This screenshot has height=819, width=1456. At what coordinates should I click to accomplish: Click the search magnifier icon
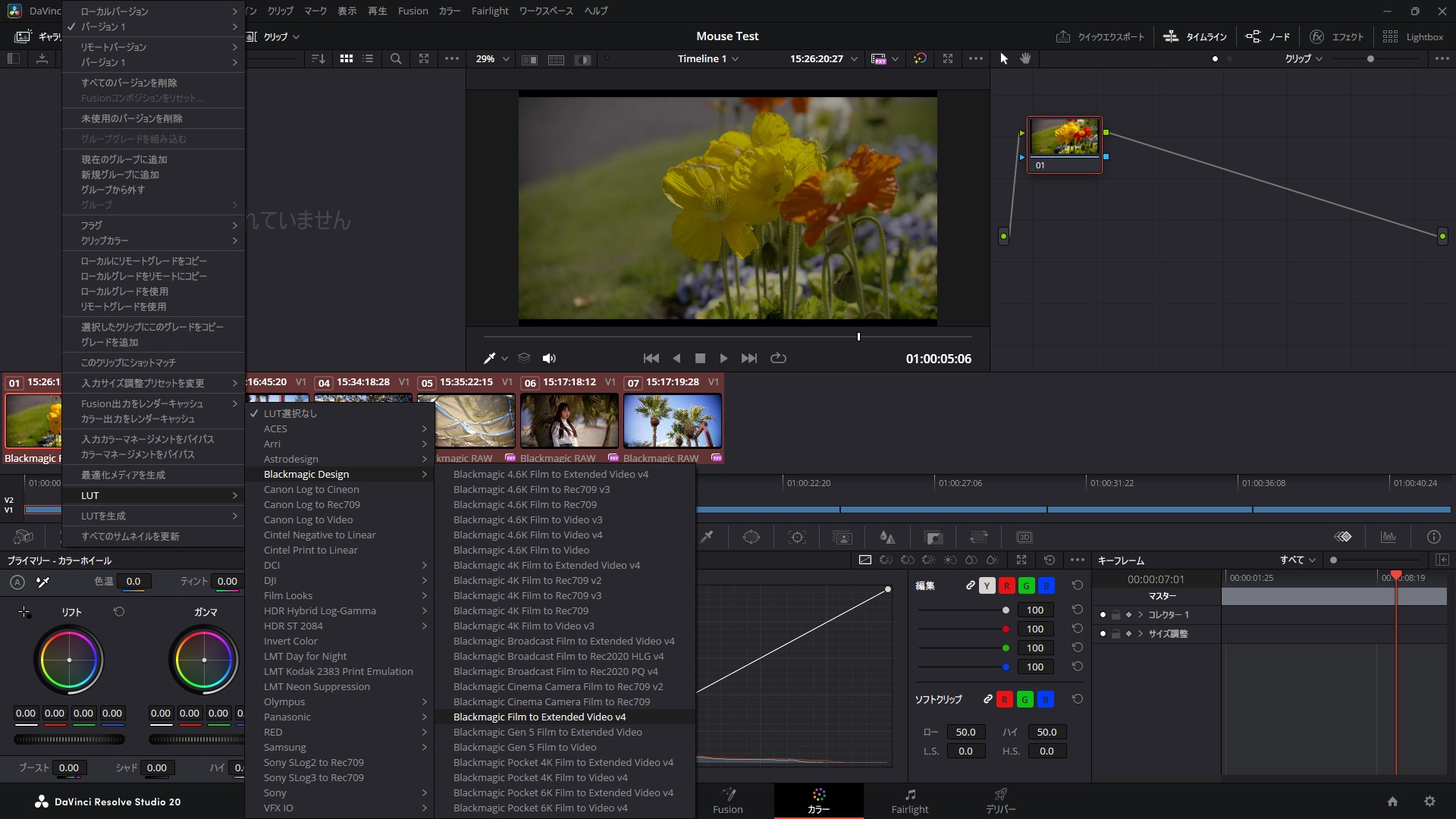pos(396,58)
